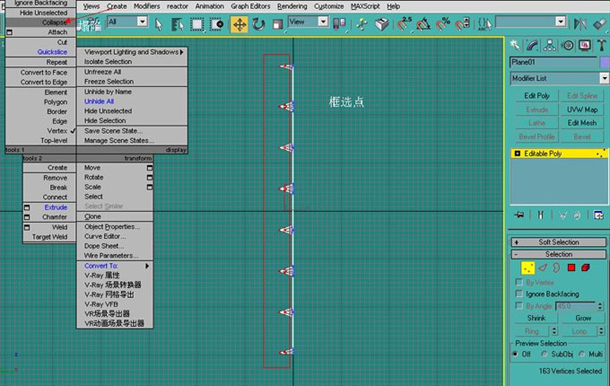Click the Edit Poly modifier button
This screenshot has width=610, height=386.
pyautogui.click(x=537, y=96)
